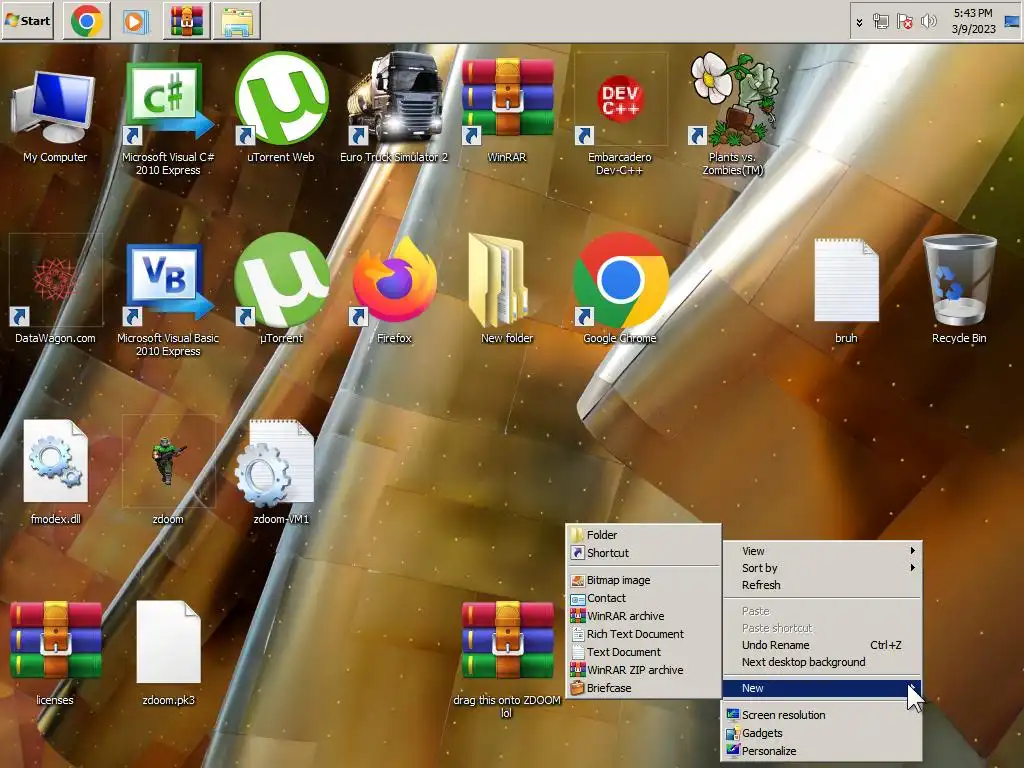Select the zdoom.pk3 file icon
Image resolution: width=1024 pixels, height=768 pixels.
tap(168, 652)
